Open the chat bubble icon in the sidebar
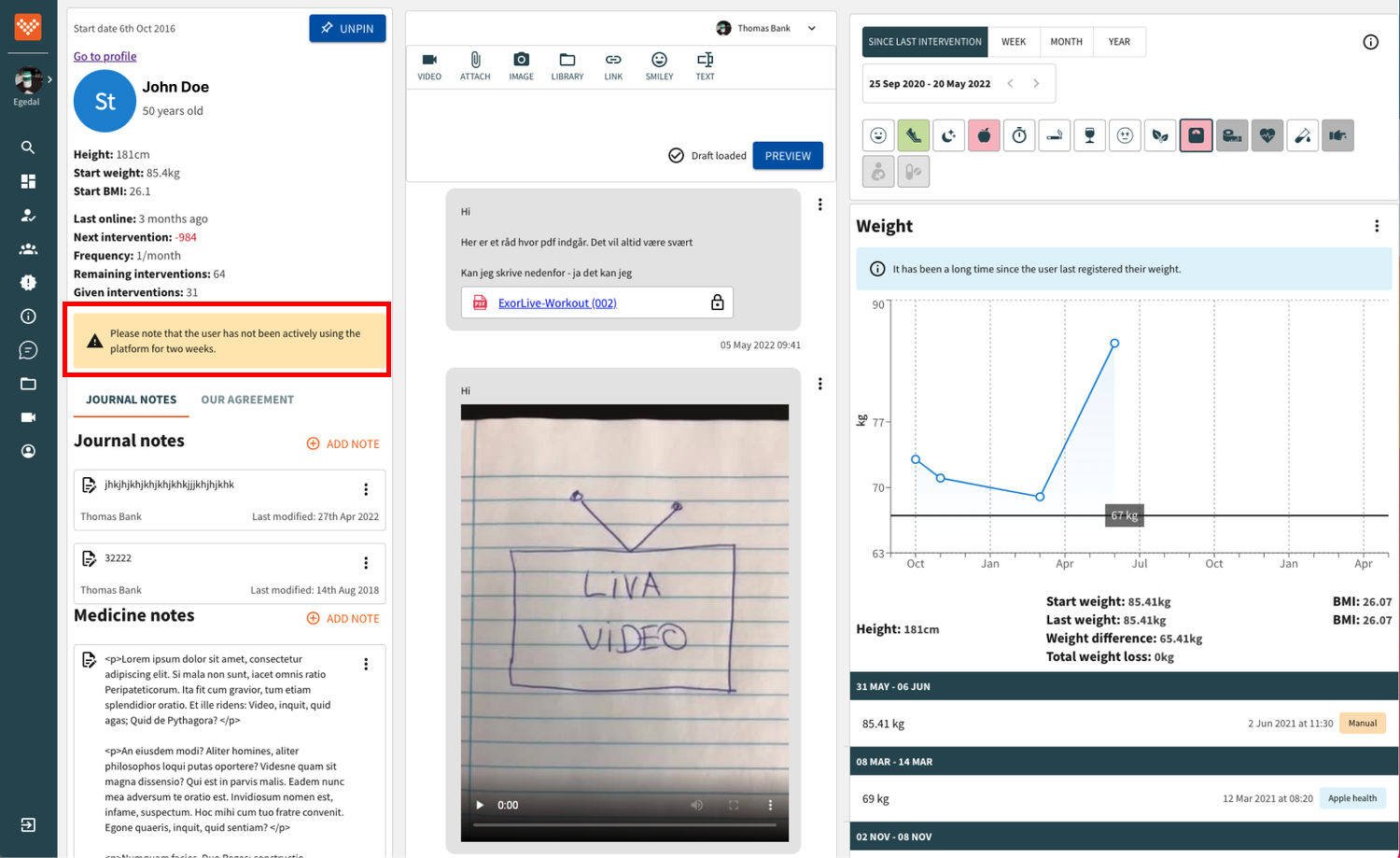 pyautogui.click(x=28, y=350)
